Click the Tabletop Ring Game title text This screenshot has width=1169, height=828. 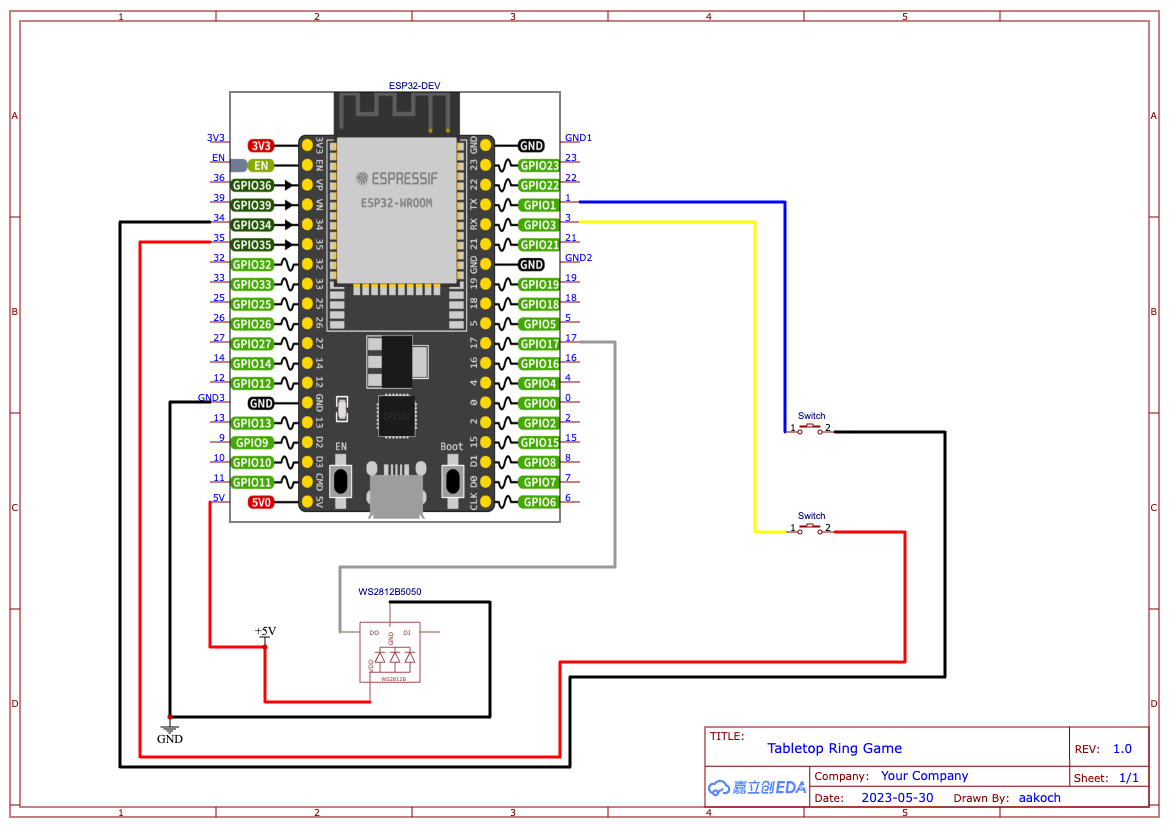pos(834,748)
